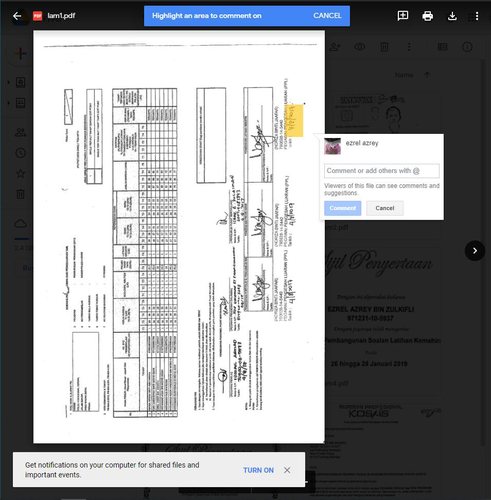Turn on desktop notifications
Image resolution: width=491 pixels, height=500 pixels.
pyautogui.click(x=258, y=470)
